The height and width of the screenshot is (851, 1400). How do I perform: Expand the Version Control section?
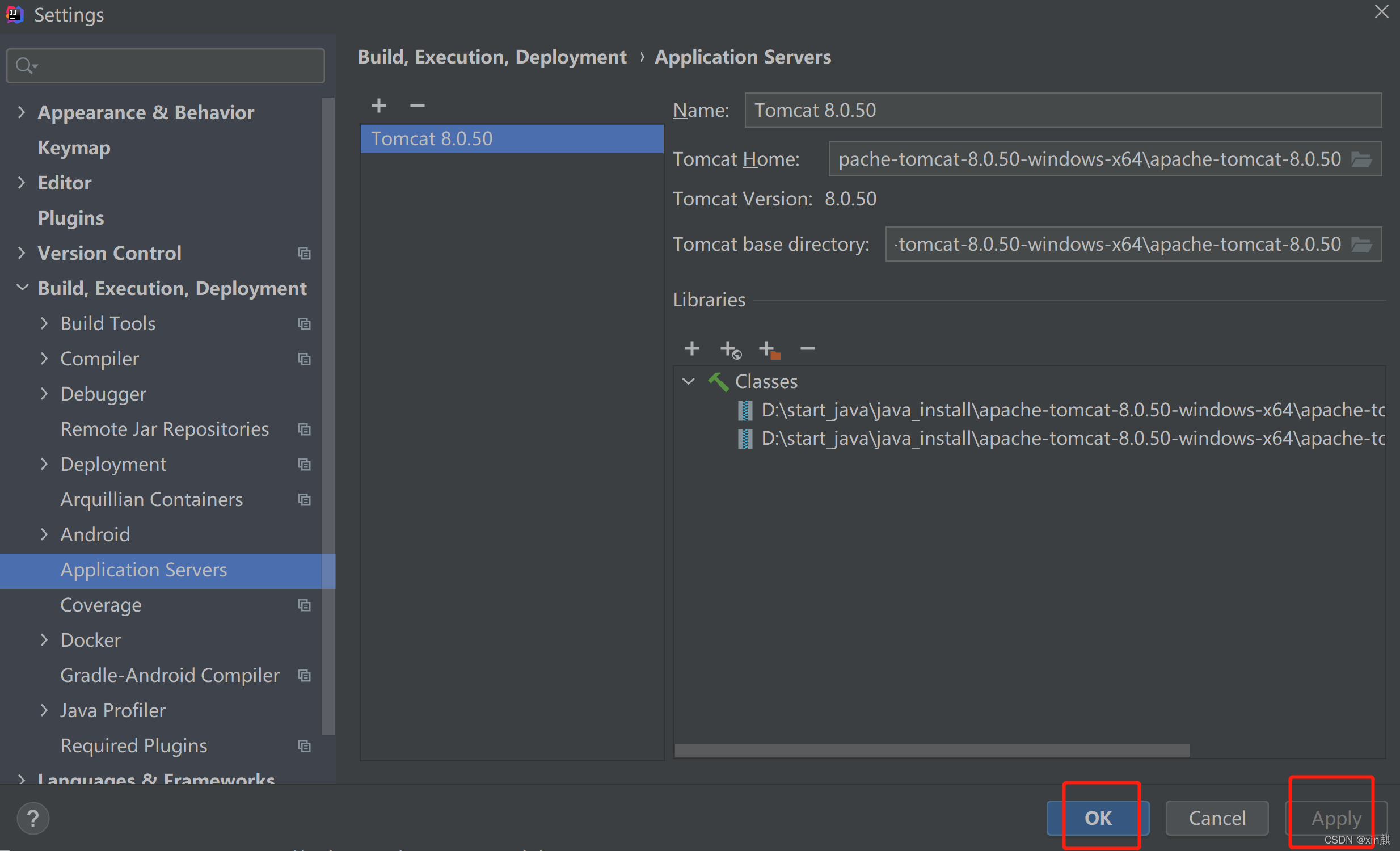click(x=22, y=254)
